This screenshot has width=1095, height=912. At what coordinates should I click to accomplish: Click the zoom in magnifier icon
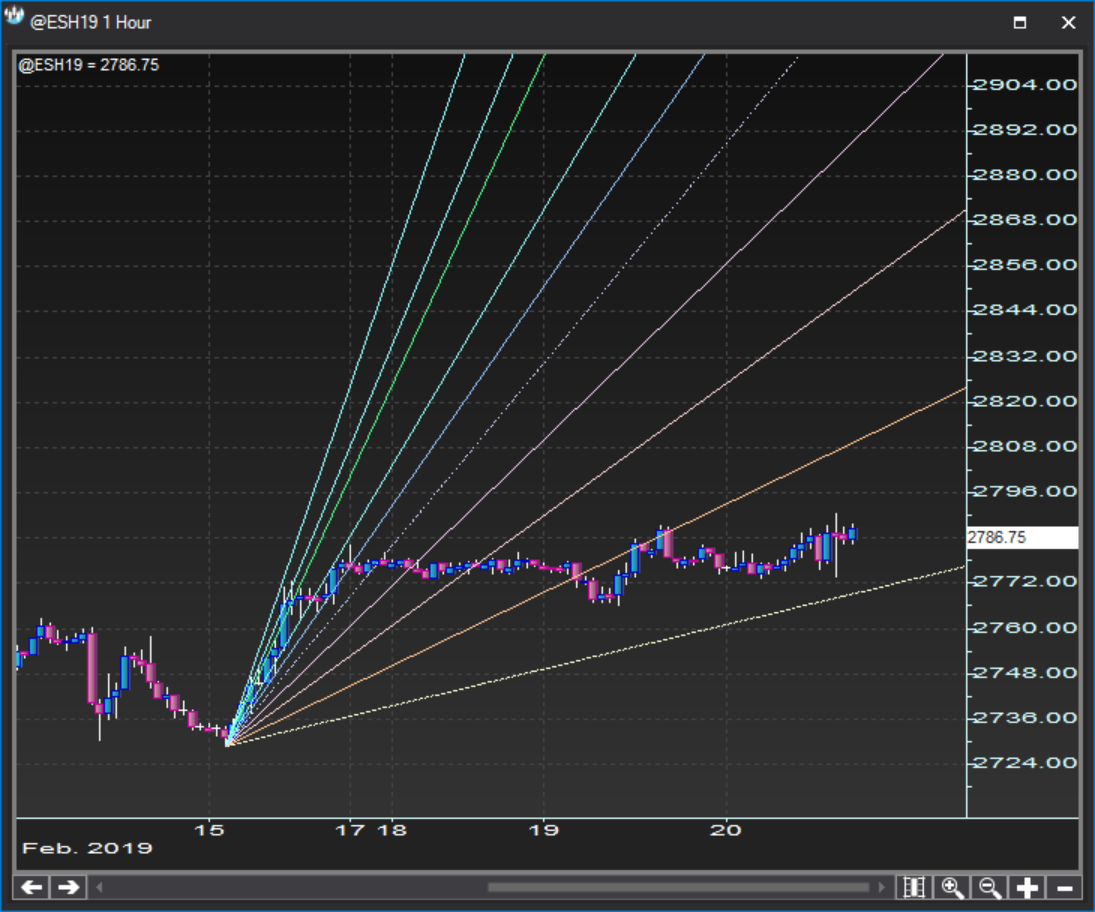pos(953,888)
